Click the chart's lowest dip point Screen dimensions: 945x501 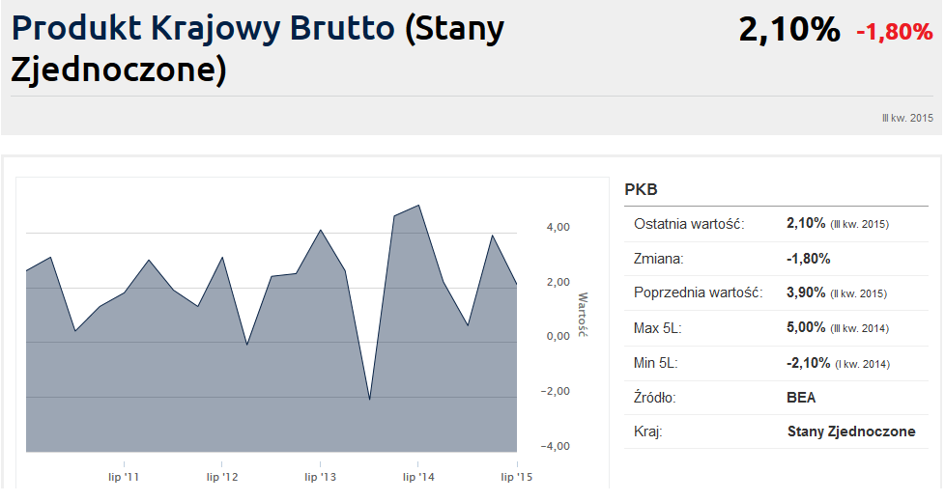370,399
